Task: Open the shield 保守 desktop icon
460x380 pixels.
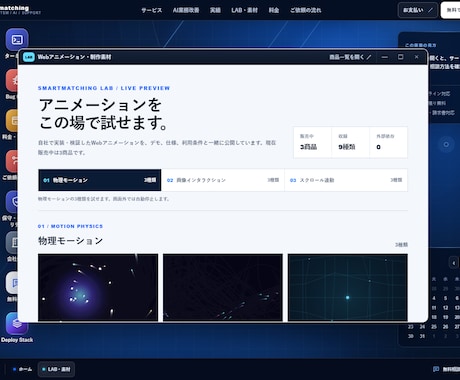Action: point(13,202)
